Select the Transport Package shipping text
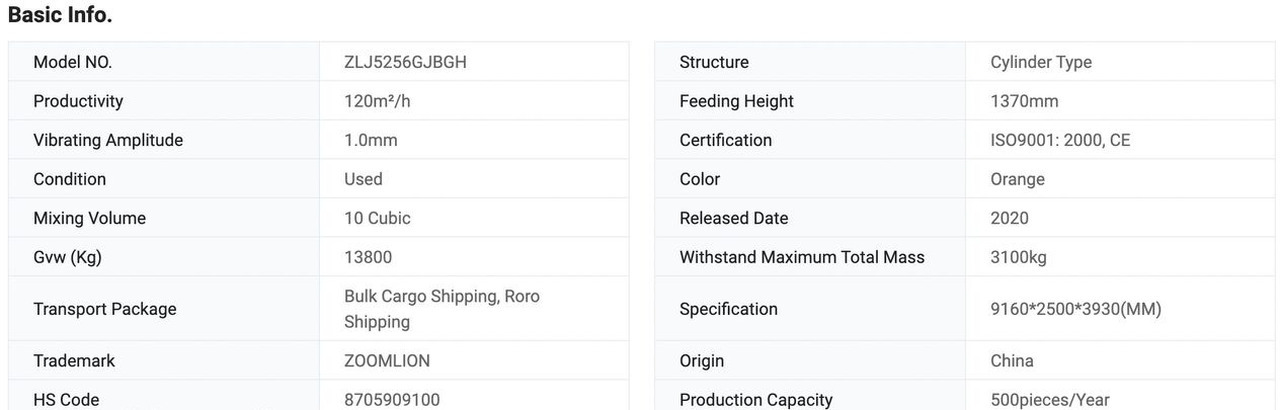The height and width of the screenshot is (410, 1280). (x=441, y=309)
